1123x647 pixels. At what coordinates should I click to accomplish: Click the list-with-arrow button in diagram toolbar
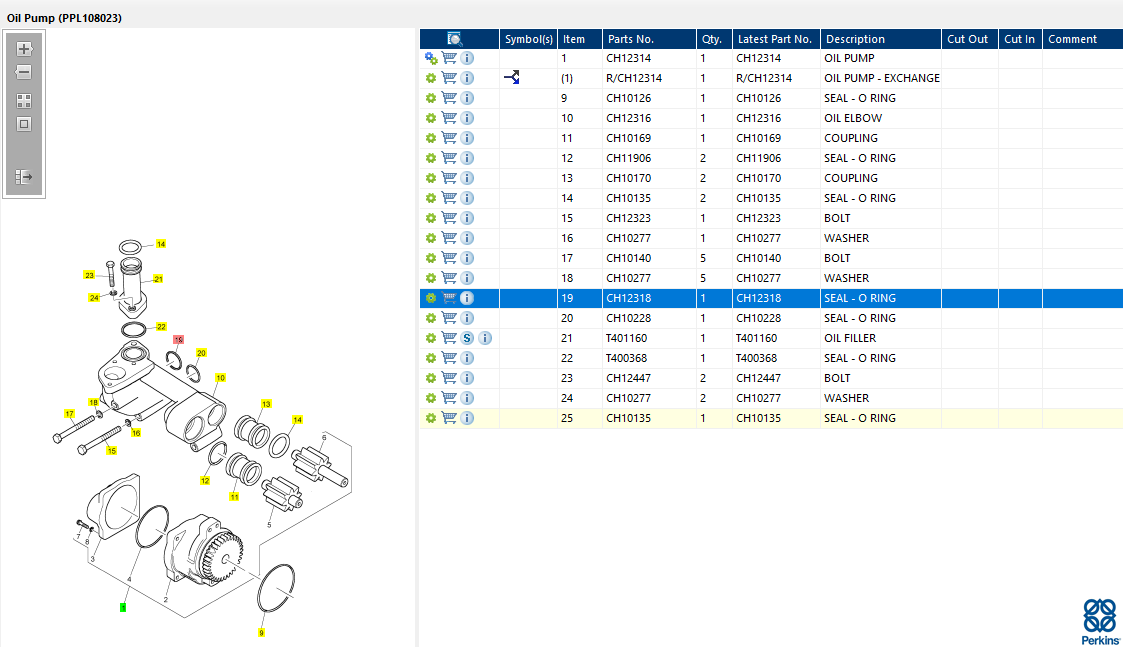click(25, 177)
